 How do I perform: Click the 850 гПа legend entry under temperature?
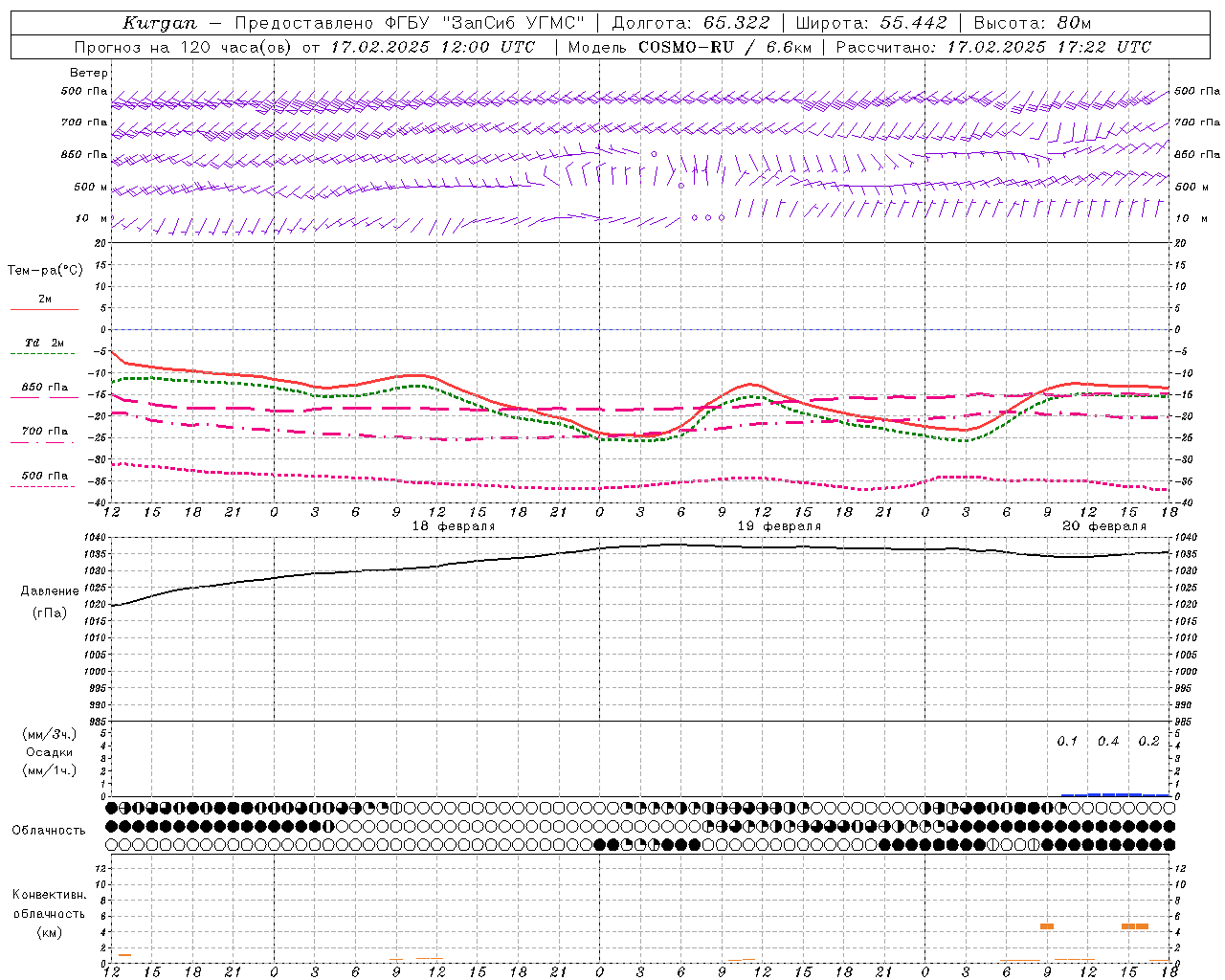(x=45, y=388)
